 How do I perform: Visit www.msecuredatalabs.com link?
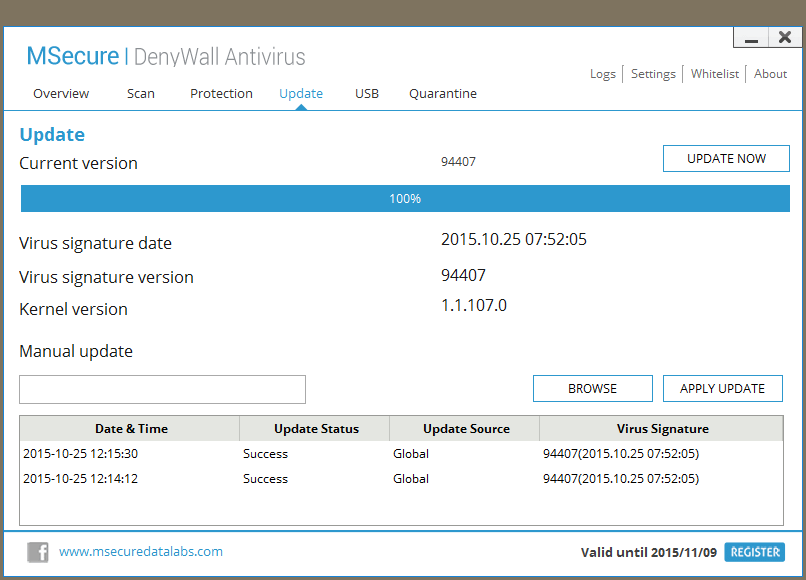tap(141, 552)
